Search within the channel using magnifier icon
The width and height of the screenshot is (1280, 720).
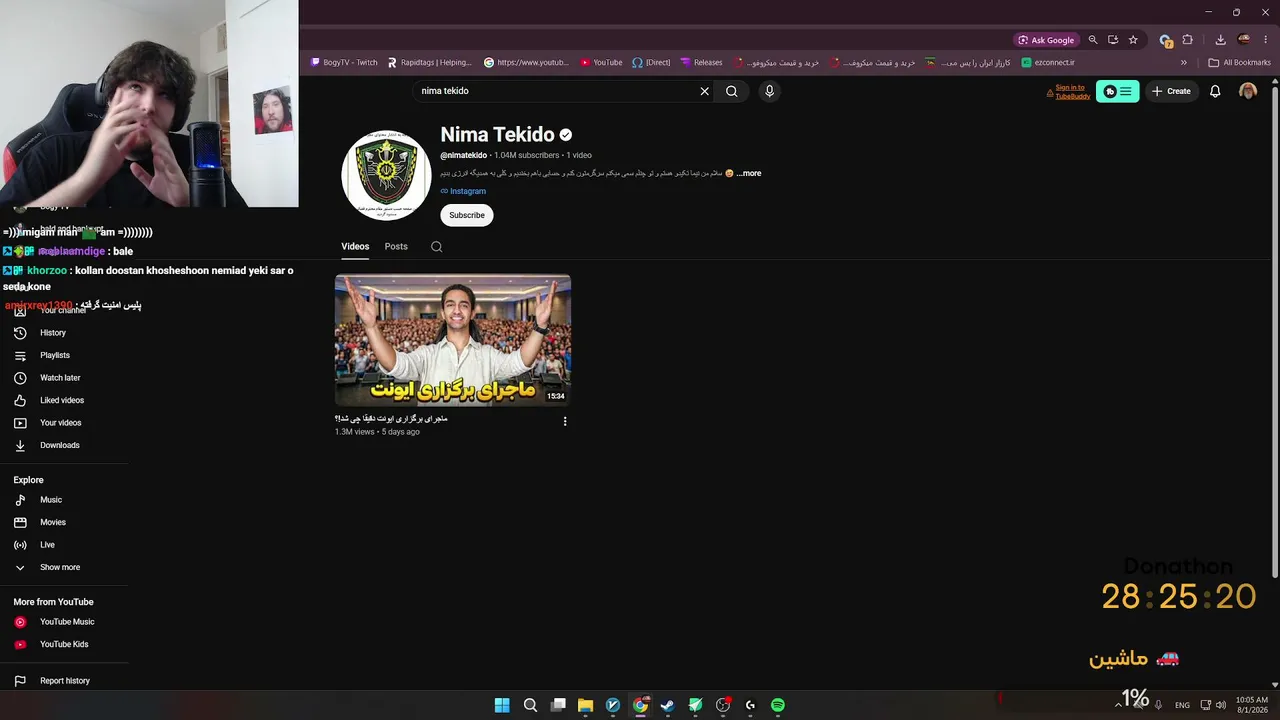(x=437, y=247)
